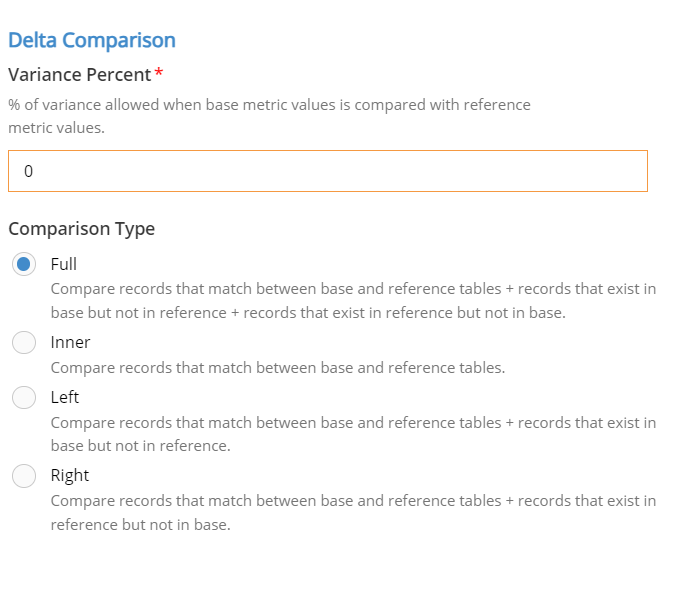Select the Full comparison type radio button
The height and width of the screenshot is (612, 687).
[24, 264]
